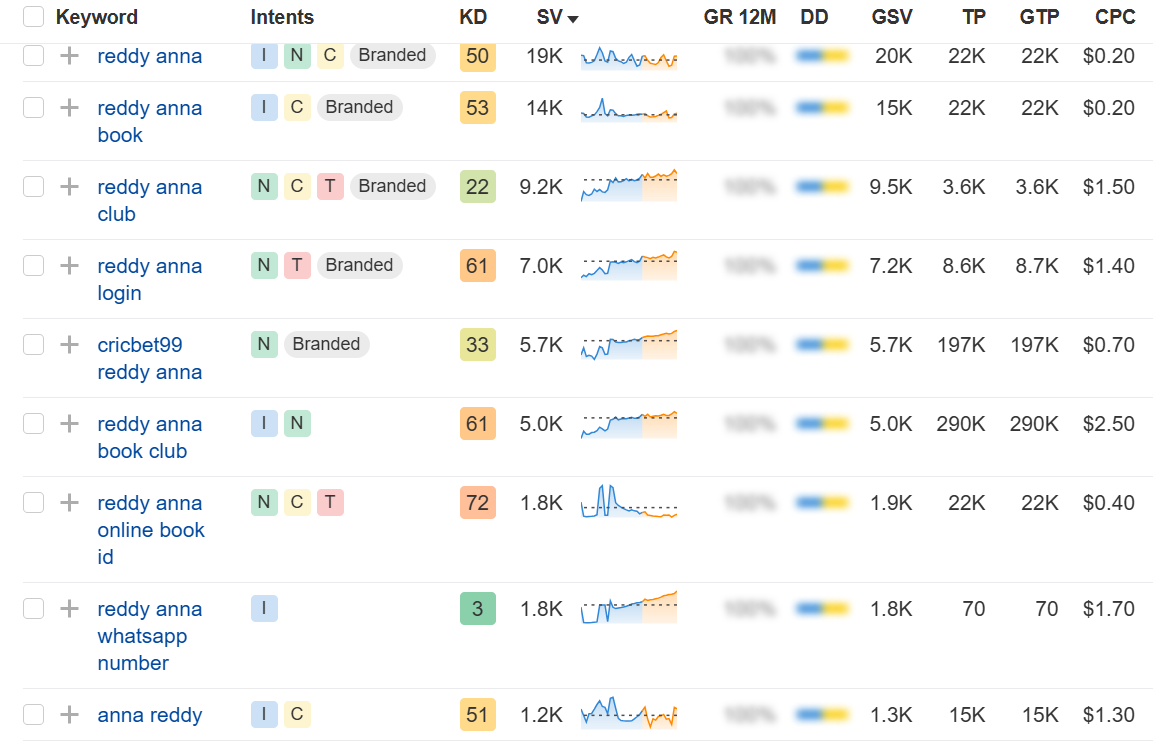Add reddy anna login using plus icon
Screen dimensions: 1153x744
pos(69,265)
